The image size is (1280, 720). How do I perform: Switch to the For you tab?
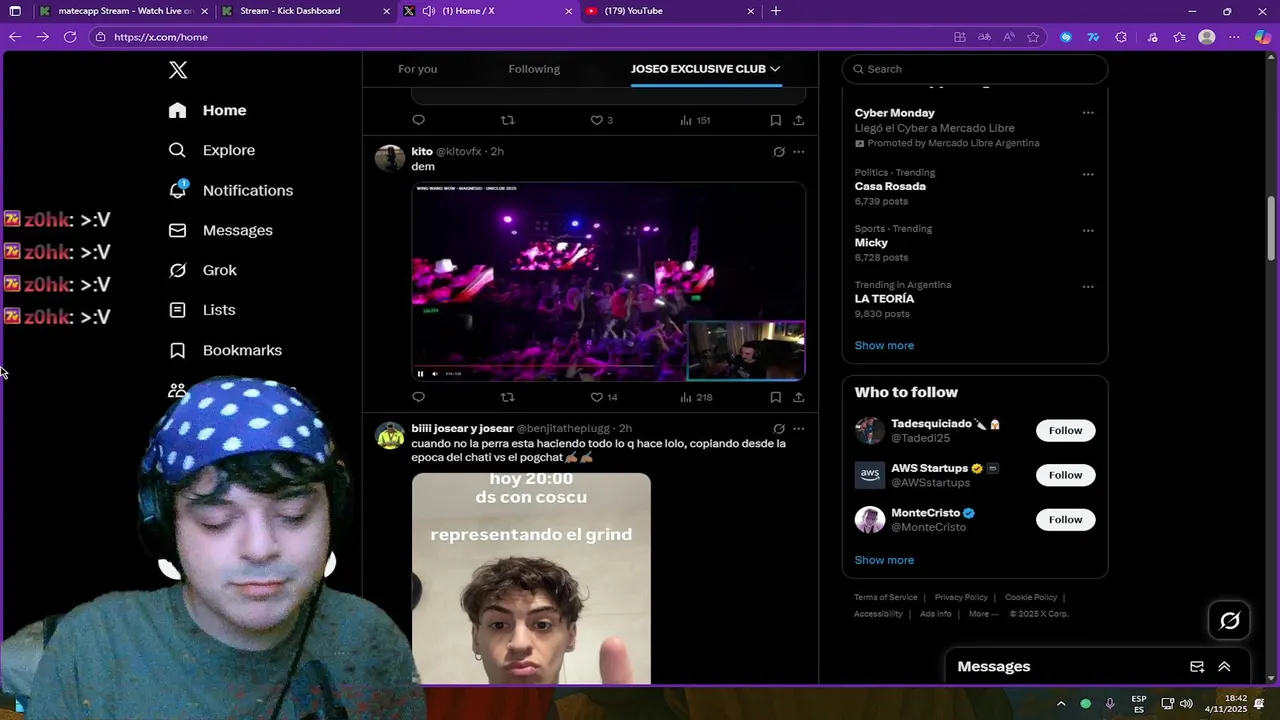coord(417,69)
